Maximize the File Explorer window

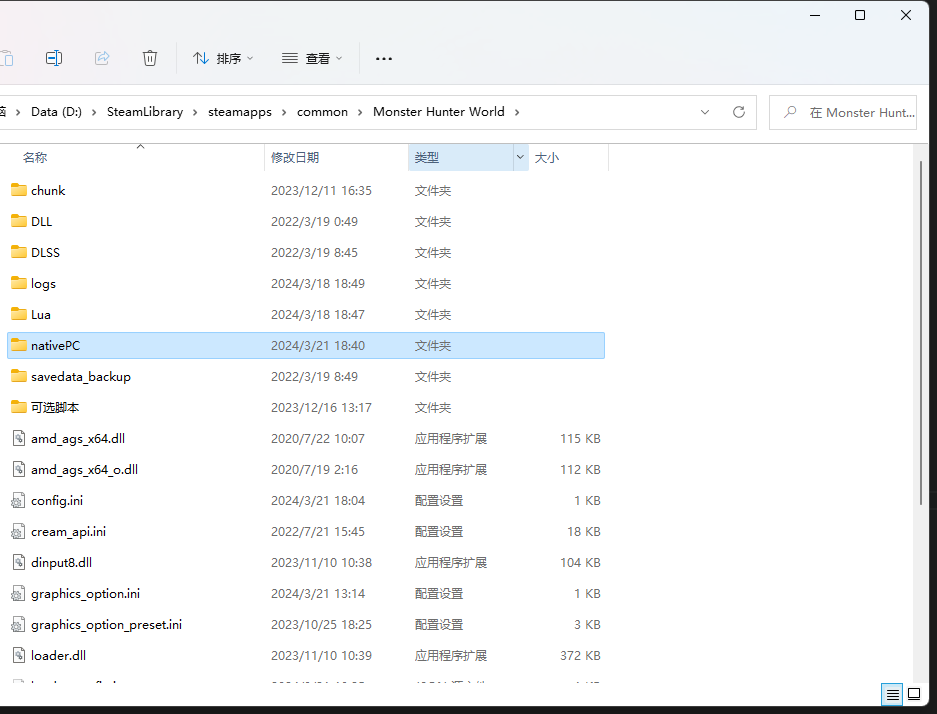[x=860, y=16]
